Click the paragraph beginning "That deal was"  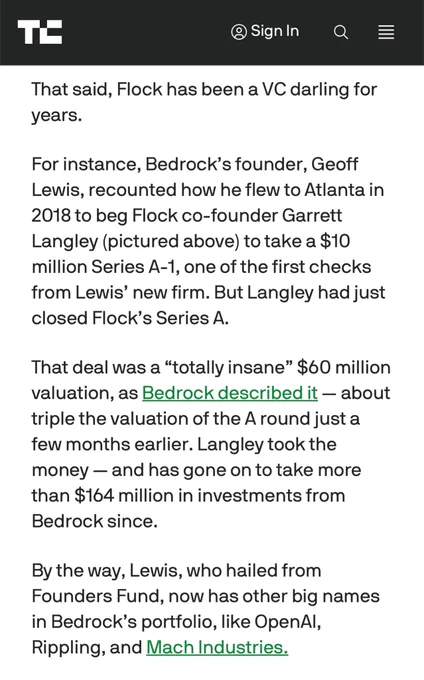[x=211, y=444]
